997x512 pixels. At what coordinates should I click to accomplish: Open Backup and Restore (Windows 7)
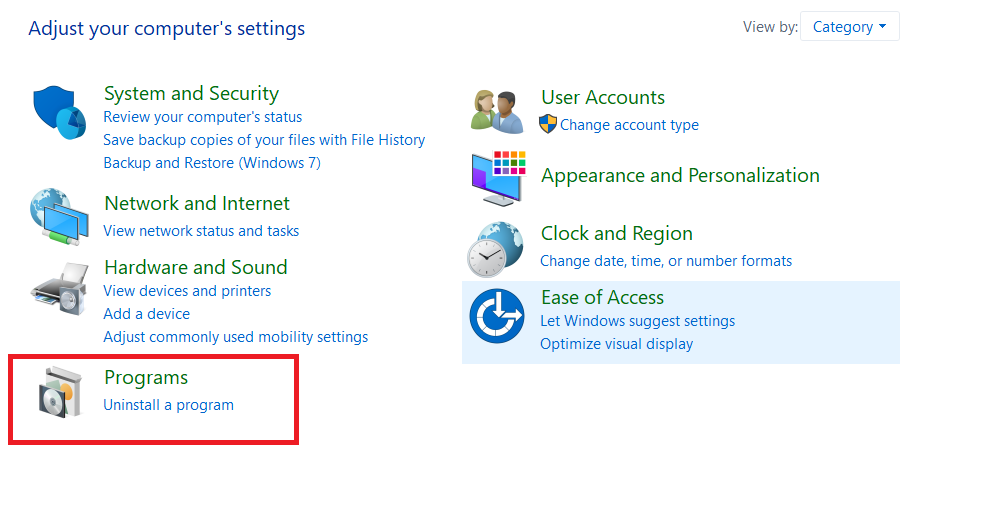[x=212, y=163]
